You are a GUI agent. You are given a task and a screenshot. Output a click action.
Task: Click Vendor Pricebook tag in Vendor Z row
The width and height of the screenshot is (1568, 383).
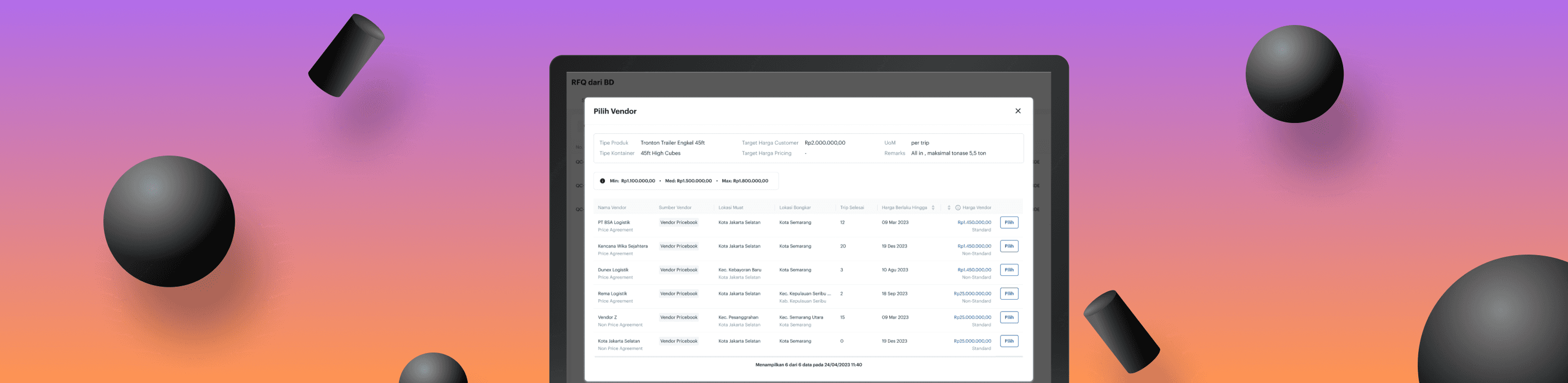click(x=679, y=317)
